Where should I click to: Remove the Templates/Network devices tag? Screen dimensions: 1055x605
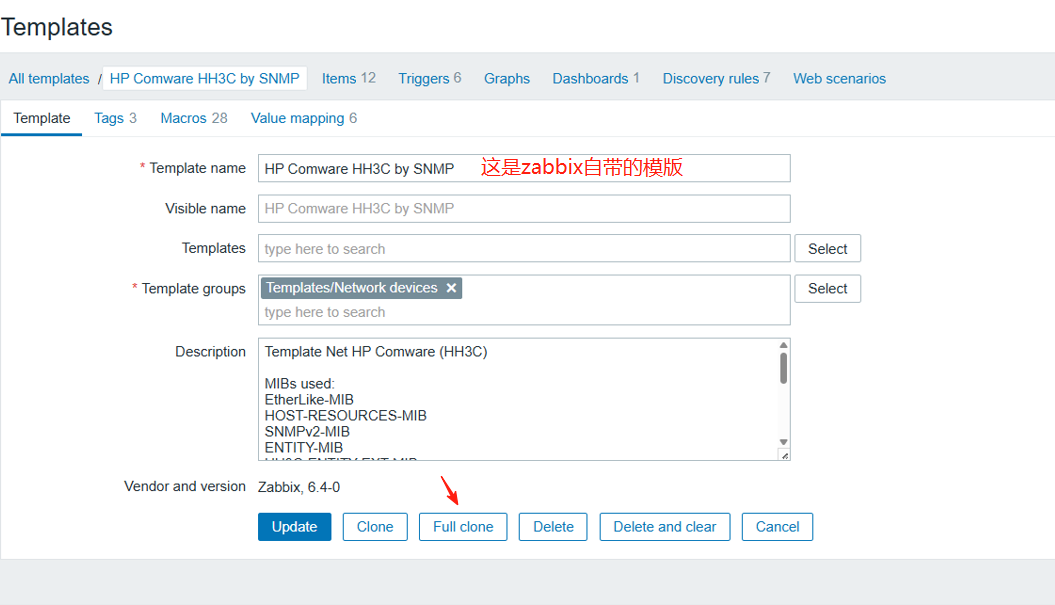point(451,288)
